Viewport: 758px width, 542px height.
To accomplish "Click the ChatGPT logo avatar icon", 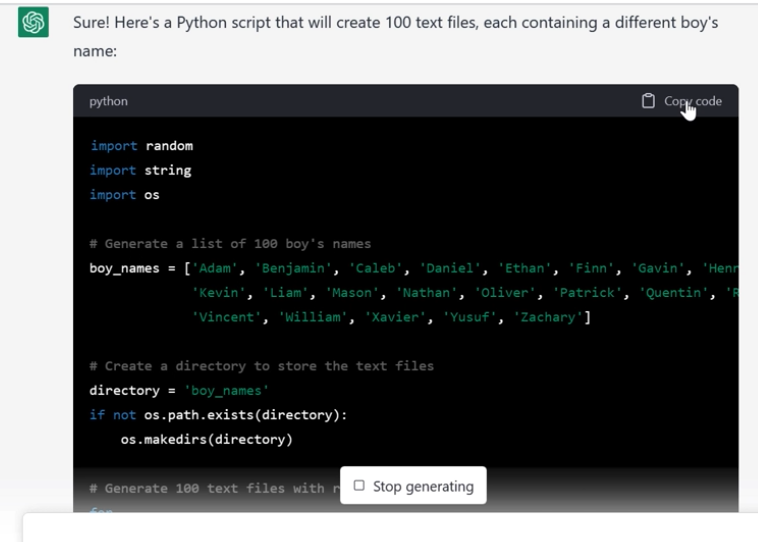I will 33,23.
